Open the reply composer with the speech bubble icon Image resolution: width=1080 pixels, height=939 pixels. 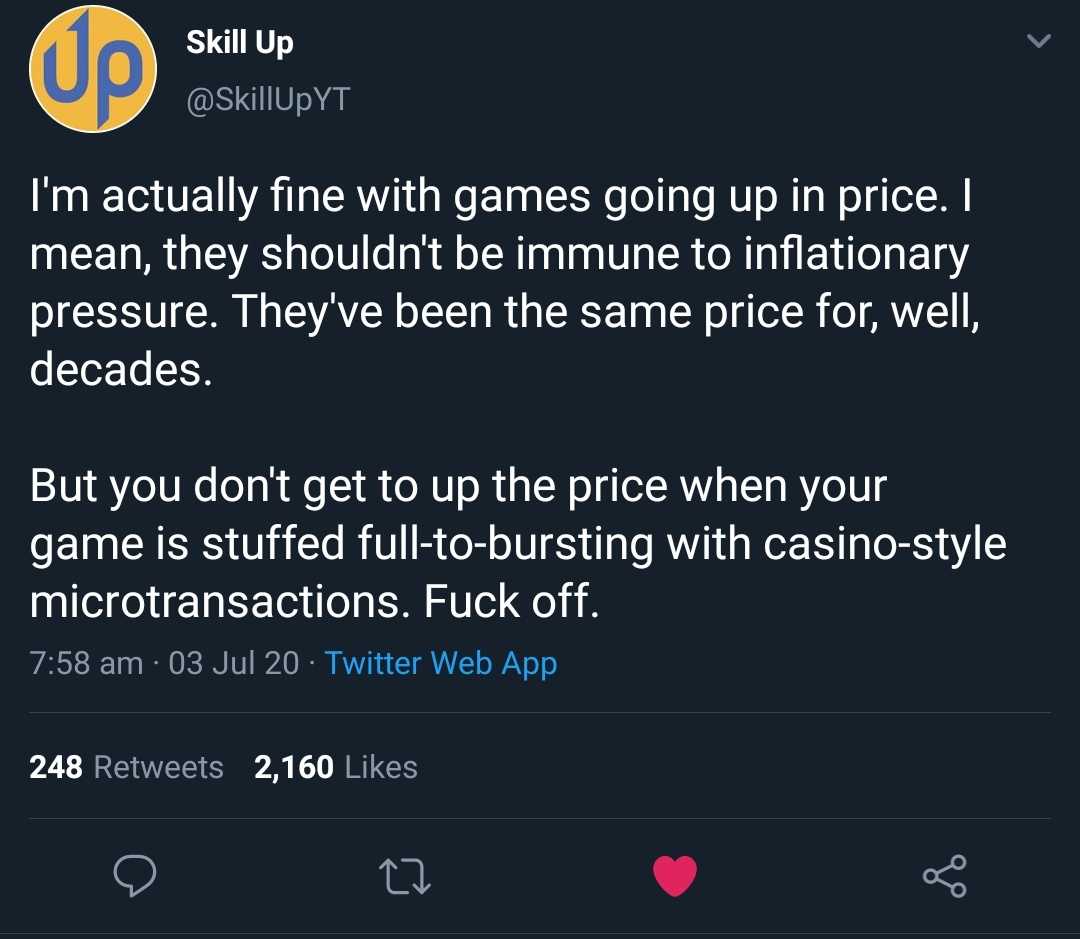pyautogui.click(x=135, y=877)
